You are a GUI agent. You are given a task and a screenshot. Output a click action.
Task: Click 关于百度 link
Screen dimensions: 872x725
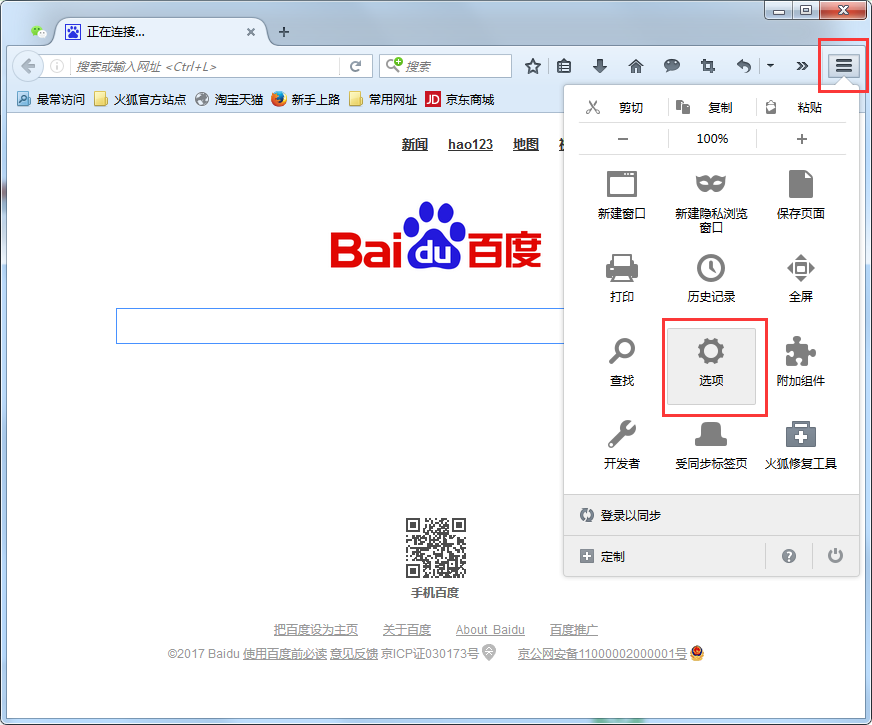(x=407, y=630)
